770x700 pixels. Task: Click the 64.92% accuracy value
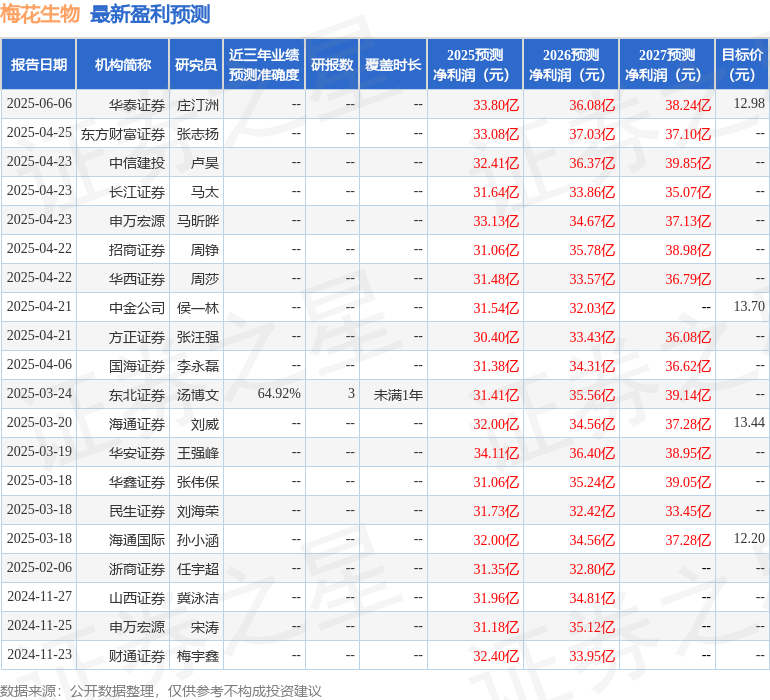[x=279, y=394]
